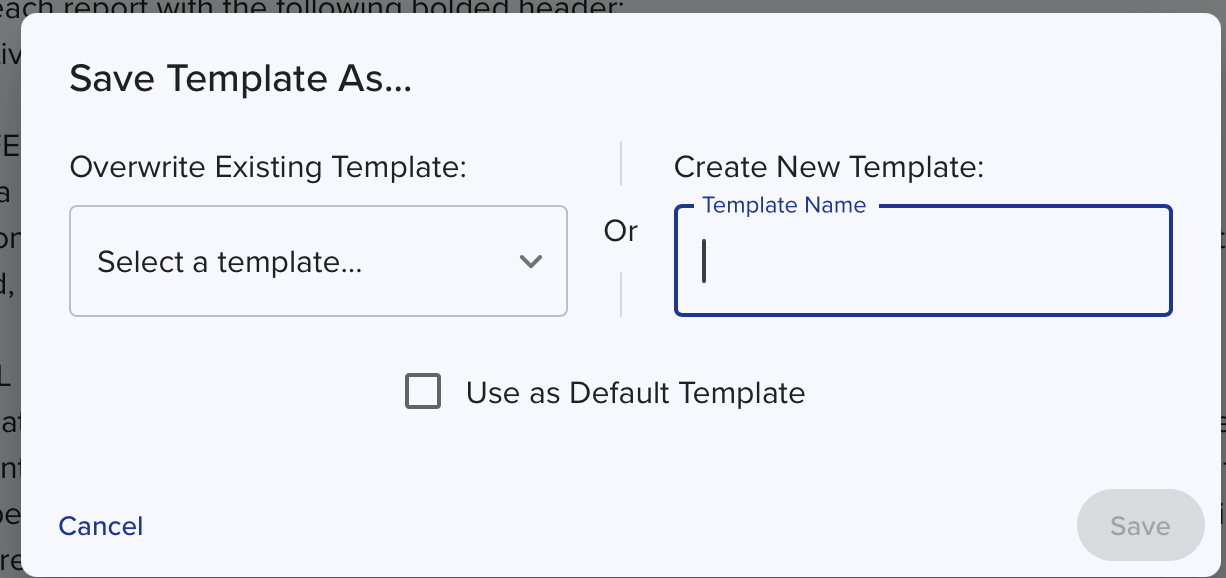The height and width of the screenshot is (578, 1226).
Task: Click the 'Create New Template:' heading
Action: (x=829, y=167)
